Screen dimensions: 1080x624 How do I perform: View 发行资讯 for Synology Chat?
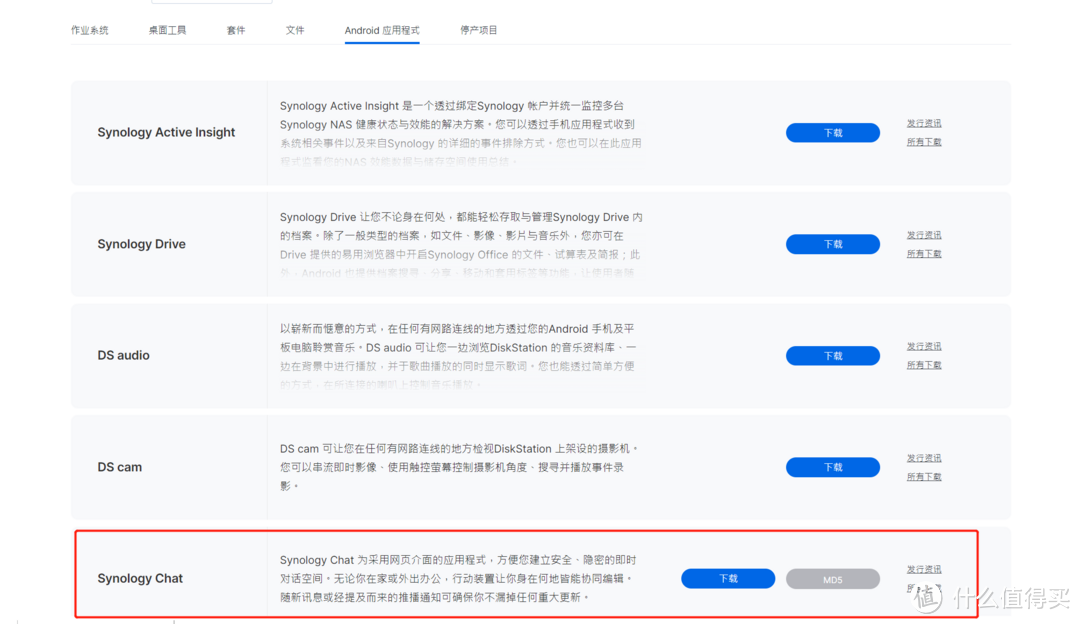point(923,568)
